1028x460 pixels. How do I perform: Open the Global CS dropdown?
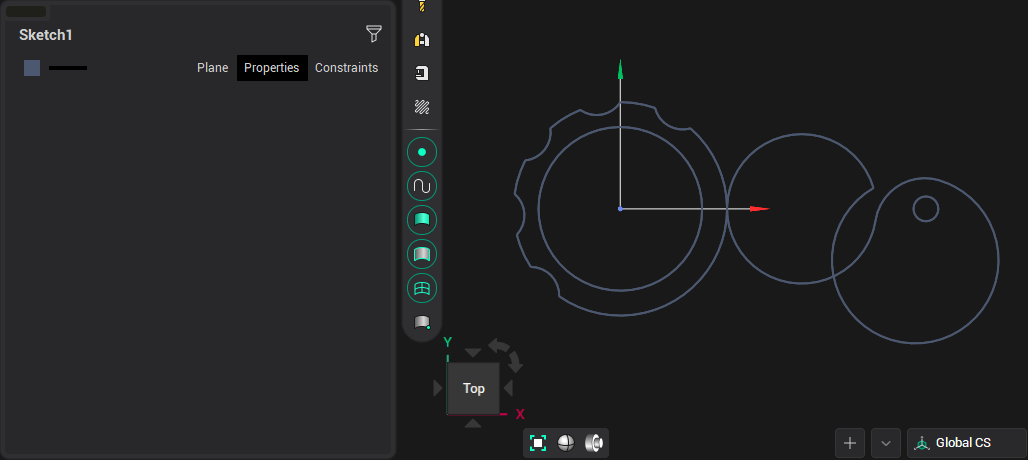click(966, 443)
